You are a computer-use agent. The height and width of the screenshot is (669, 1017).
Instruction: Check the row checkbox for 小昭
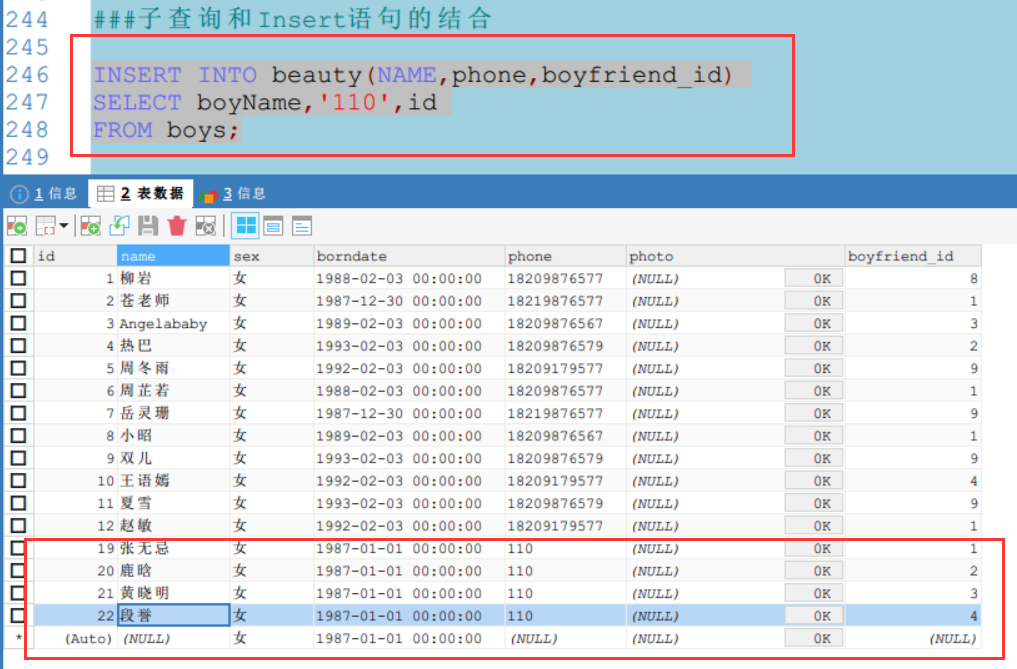(18, 436)
